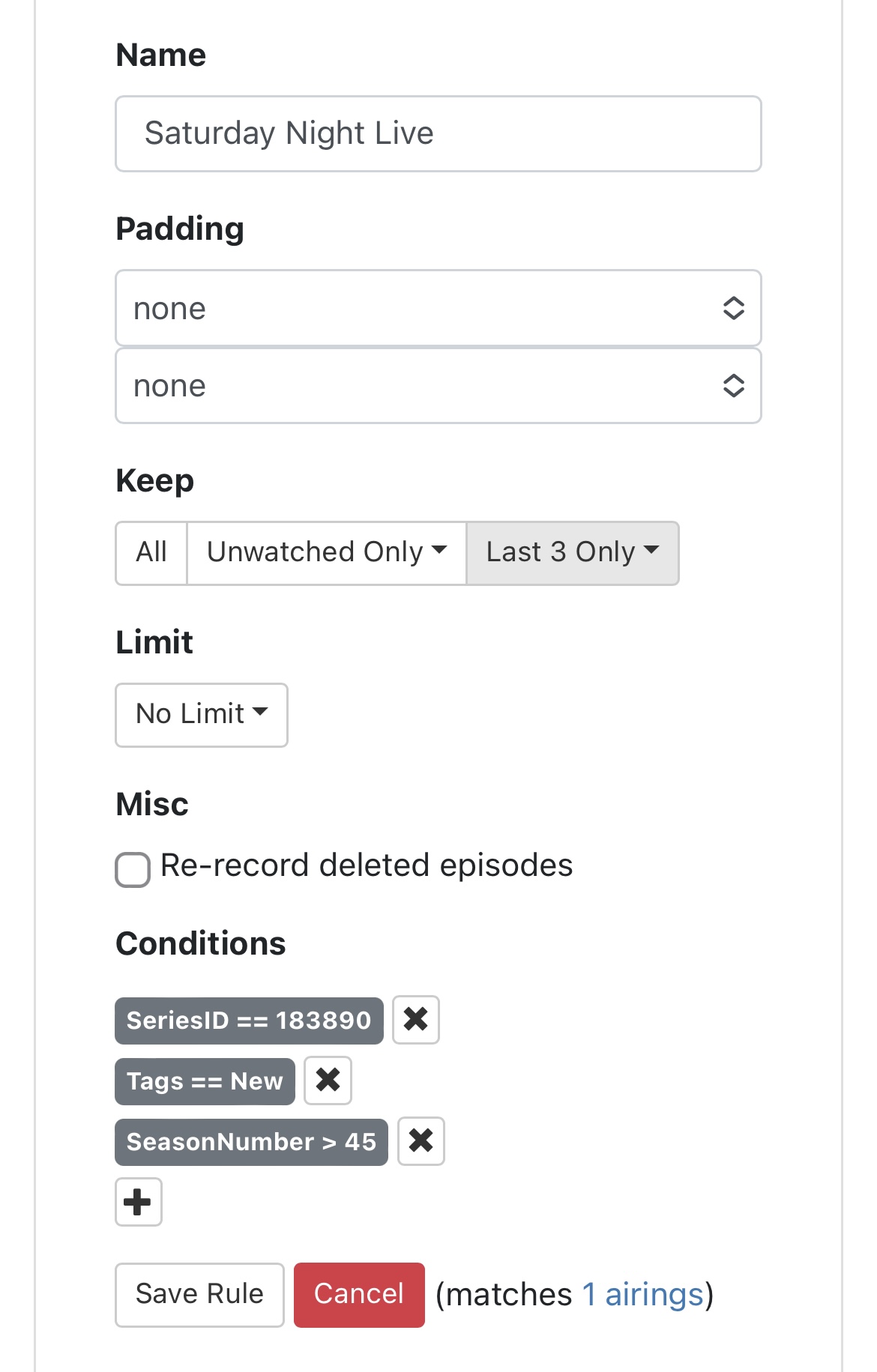Click the SeriesID == 183890 condition badge
The width and height of the screenshot is (877, 1372).
coord(249,1020)
